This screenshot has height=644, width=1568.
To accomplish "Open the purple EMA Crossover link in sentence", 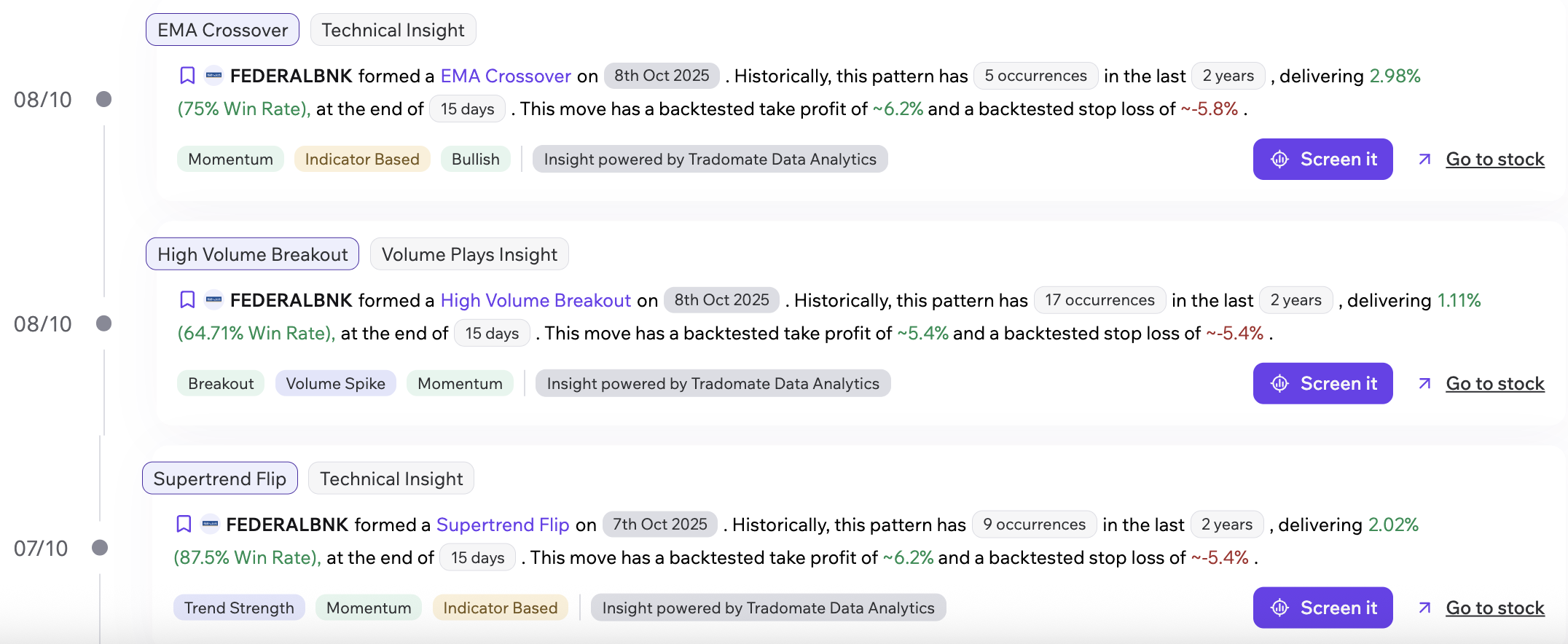I will point(506,76).
